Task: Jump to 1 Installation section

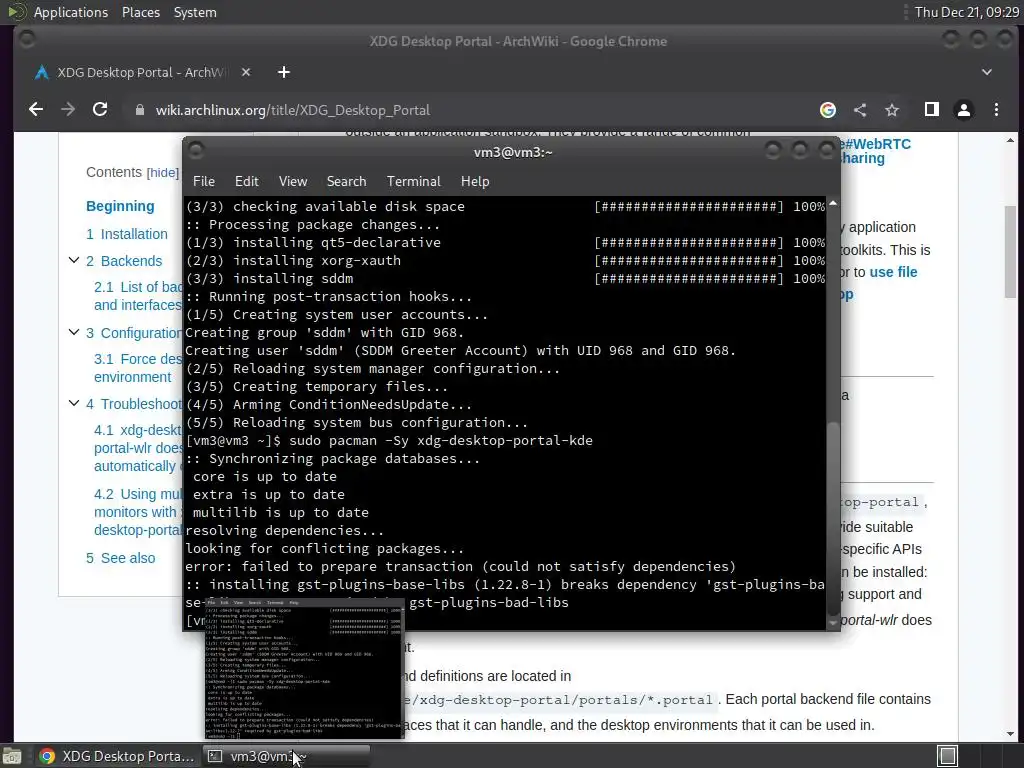Action: 127,234
